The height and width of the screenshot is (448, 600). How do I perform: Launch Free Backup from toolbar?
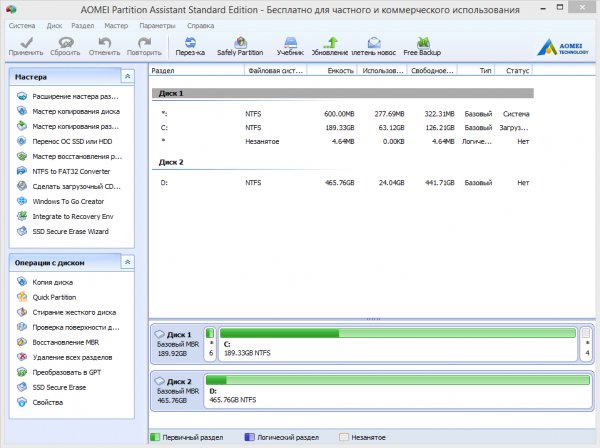pos(422,46)
